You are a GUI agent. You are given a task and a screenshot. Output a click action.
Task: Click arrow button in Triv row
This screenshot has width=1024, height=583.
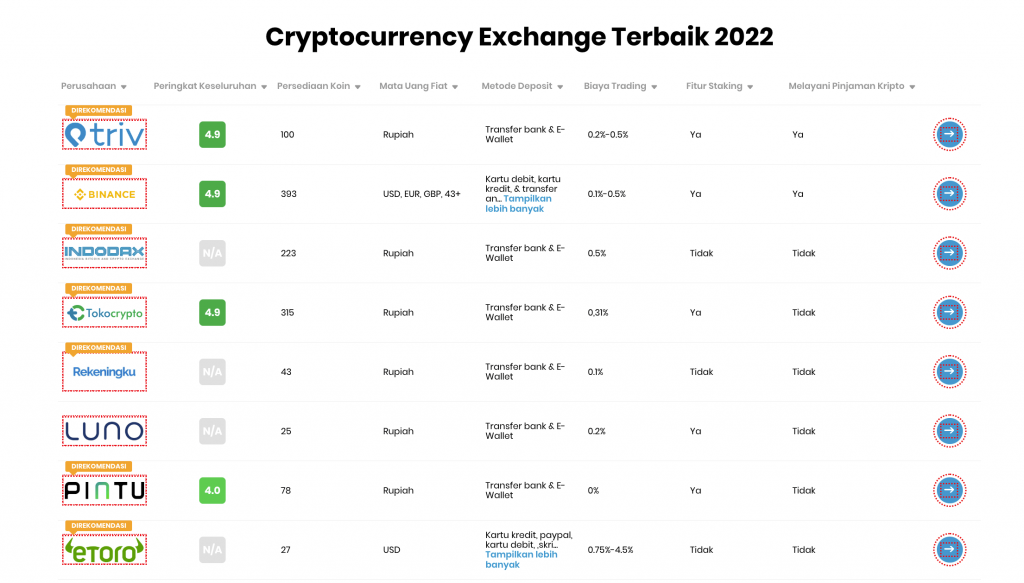coord(950,134)
